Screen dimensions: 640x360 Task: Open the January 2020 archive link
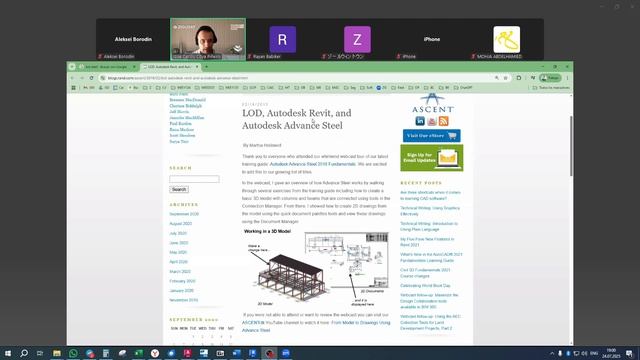pyautogui.click(x=182, y=291)
